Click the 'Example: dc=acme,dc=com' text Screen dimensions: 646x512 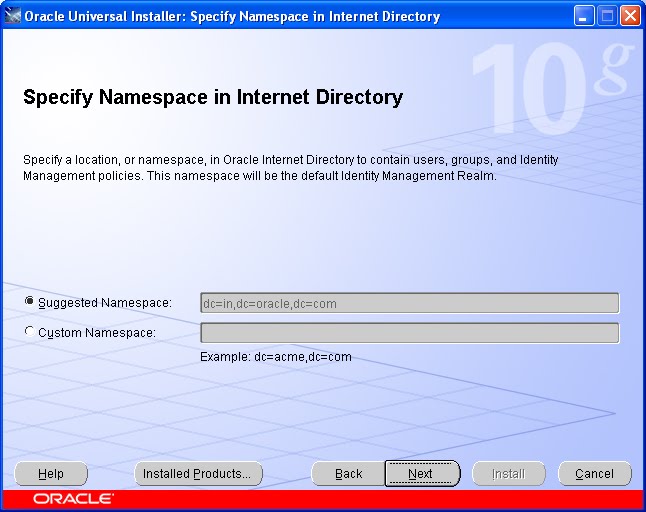pyautogui.click(x=276, y=357)
